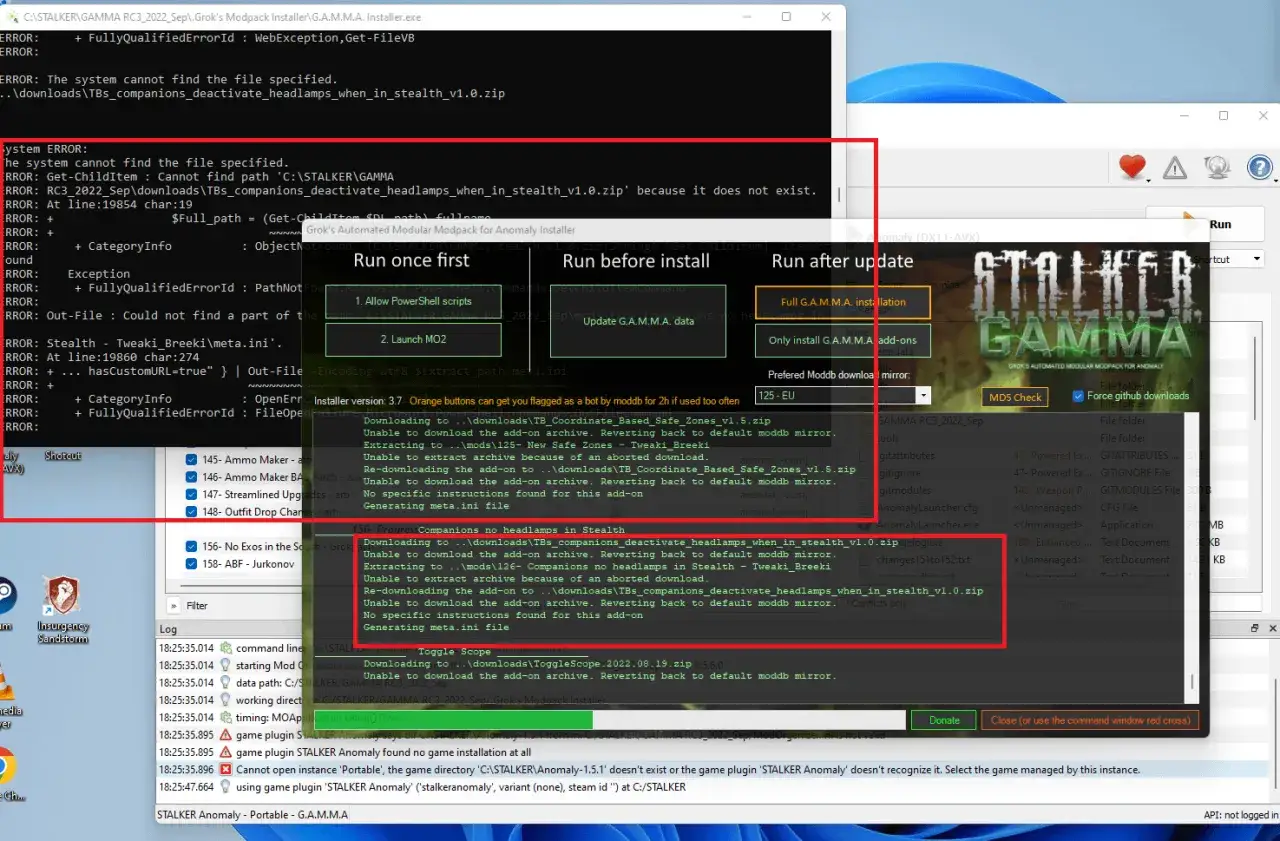Click the float panel icon on the Log pane
Viewport: 1280px width, 841px height.
[x=1255, y=628]
